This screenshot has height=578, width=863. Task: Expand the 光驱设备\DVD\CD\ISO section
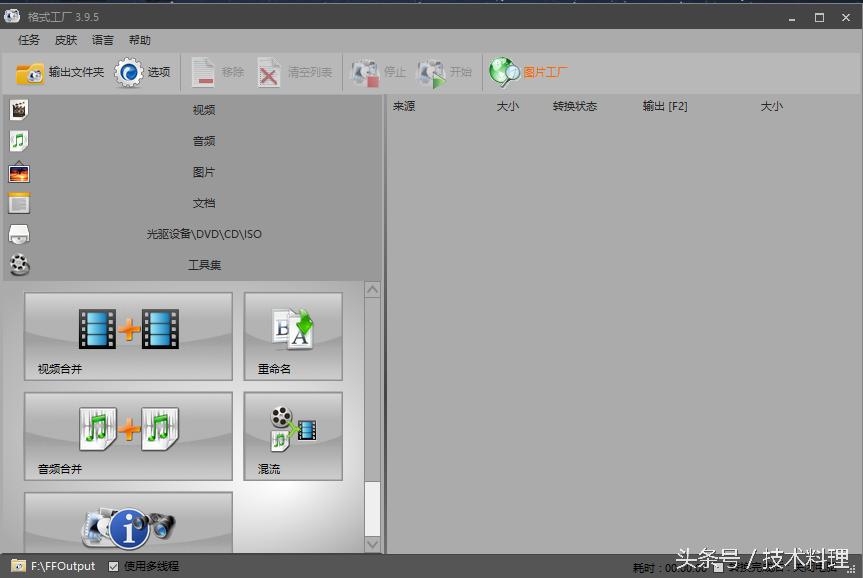pyautogui.click(x=203, y=234)
